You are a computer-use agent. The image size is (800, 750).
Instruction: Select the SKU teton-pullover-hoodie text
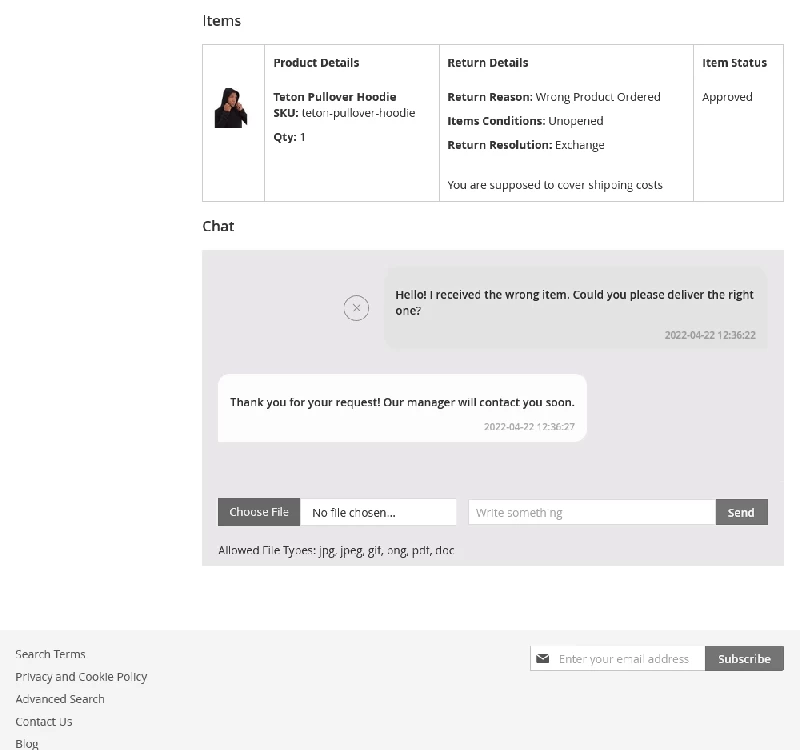pos(344,113)
